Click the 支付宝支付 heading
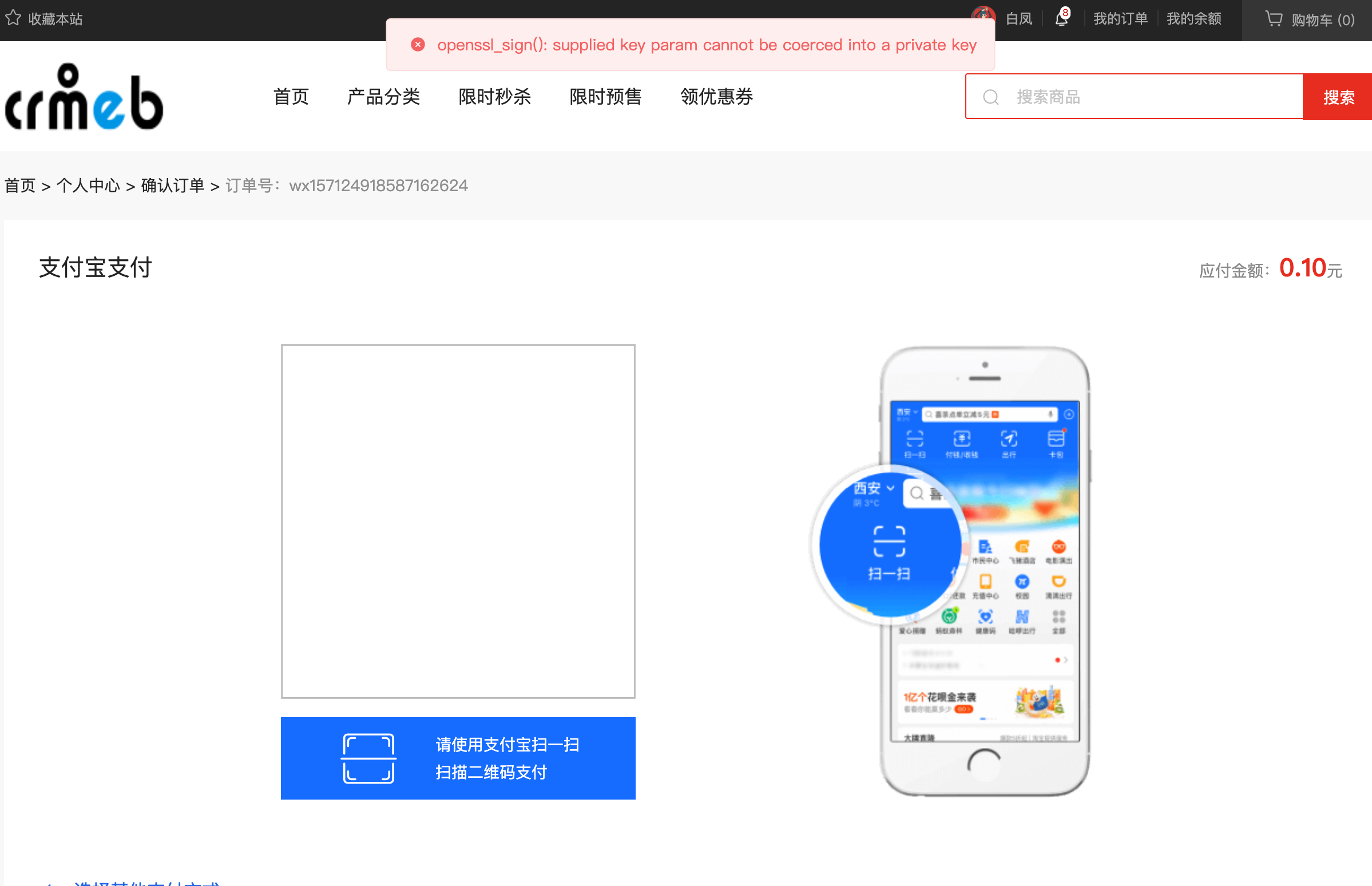Viewport: 1372px width, 886px height. (96, 267)
